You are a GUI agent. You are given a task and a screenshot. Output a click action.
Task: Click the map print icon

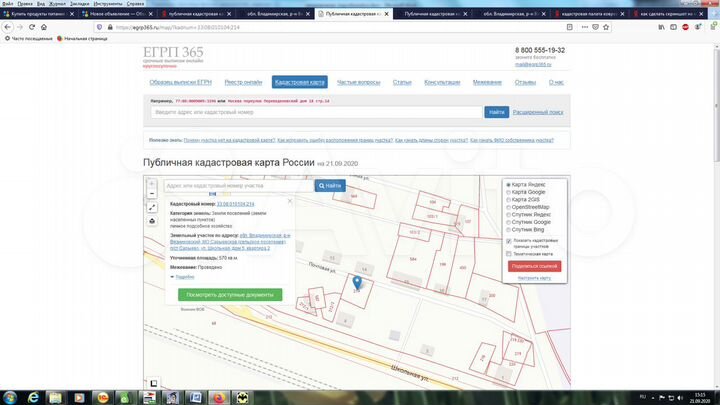click(x=152, y=221)
